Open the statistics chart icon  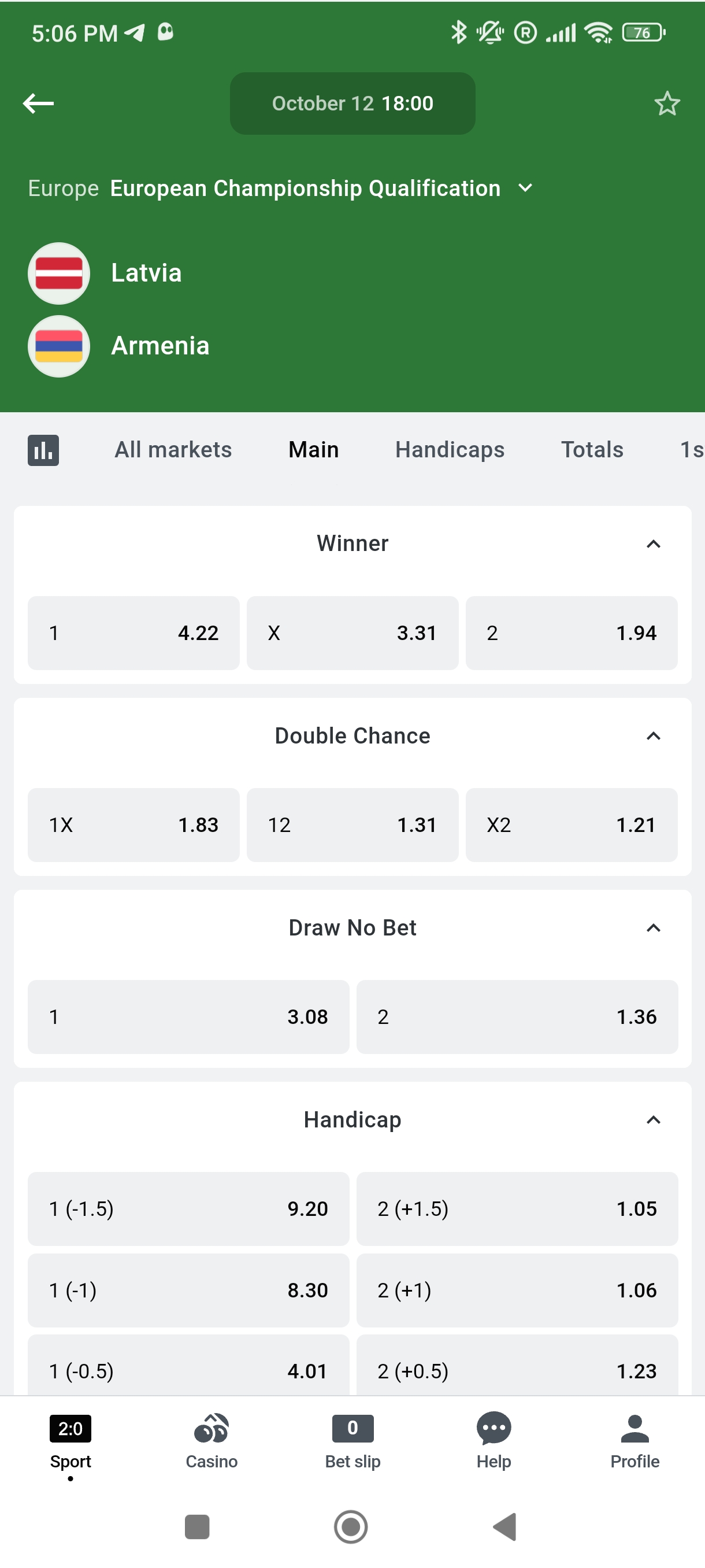pos(43,450)
